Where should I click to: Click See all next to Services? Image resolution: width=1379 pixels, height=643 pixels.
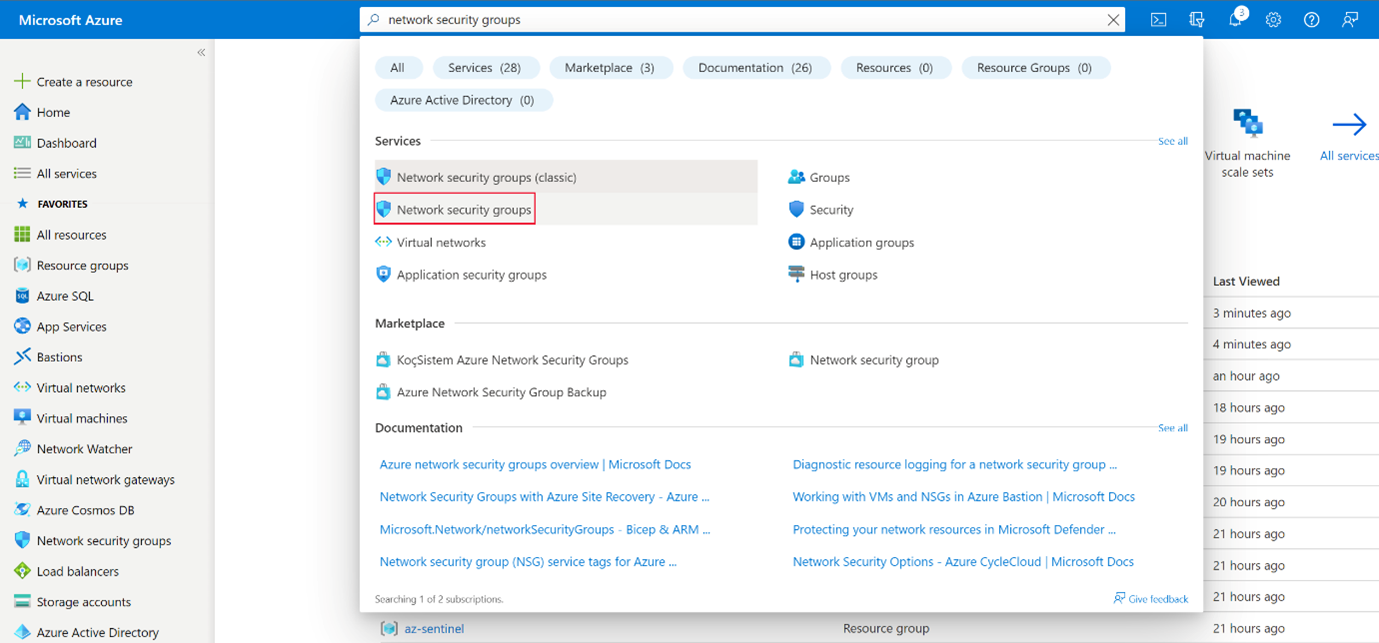[1173, 141]
